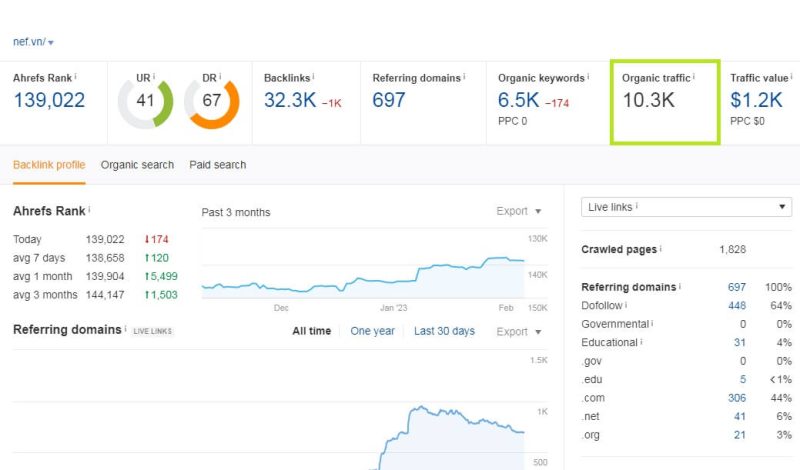This screenshot has height=470, width=800.
Task: Click the Dofollow 64% percentage
Action: pos(781,306)
